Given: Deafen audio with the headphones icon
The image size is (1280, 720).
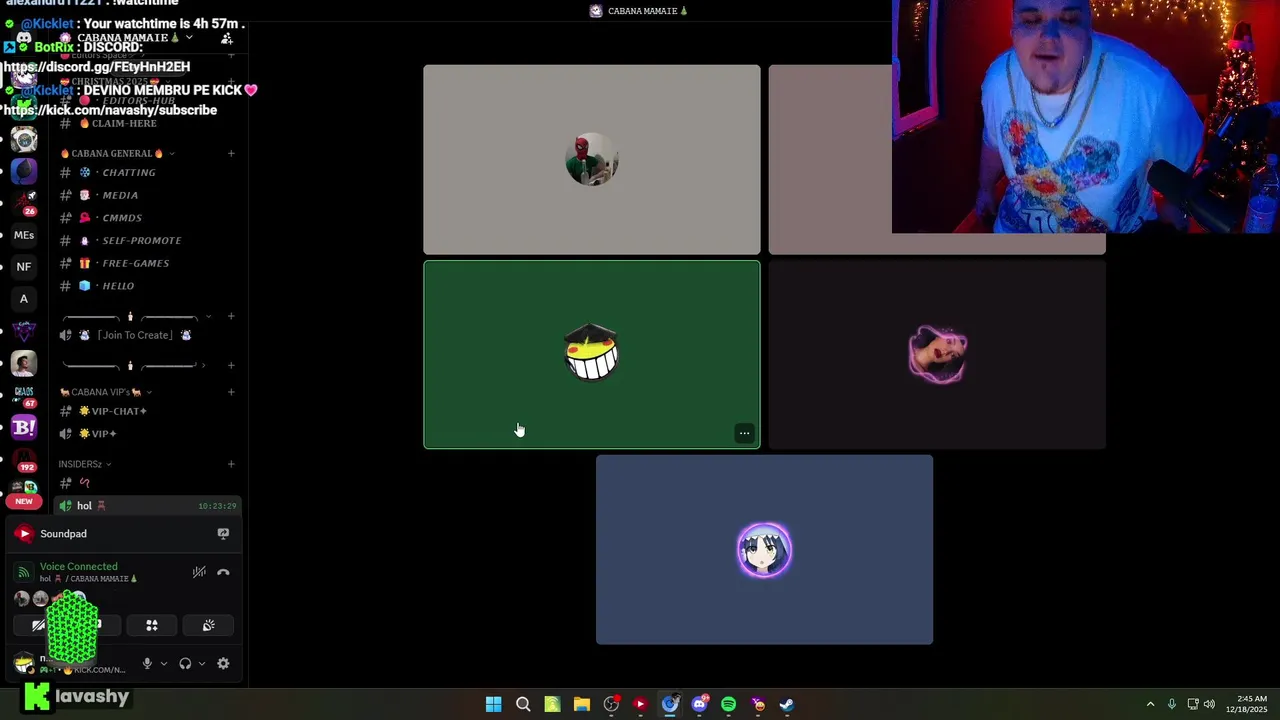Looking at the screenshot, I should coord(185,663).
